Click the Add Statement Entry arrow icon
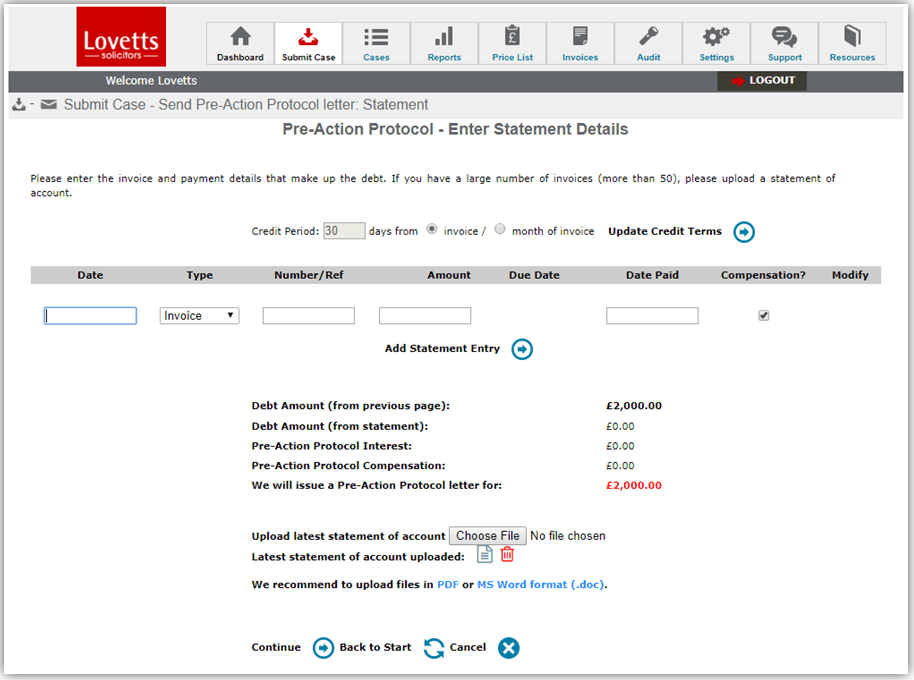Screen dimensions: 914x680 point(522,349)
